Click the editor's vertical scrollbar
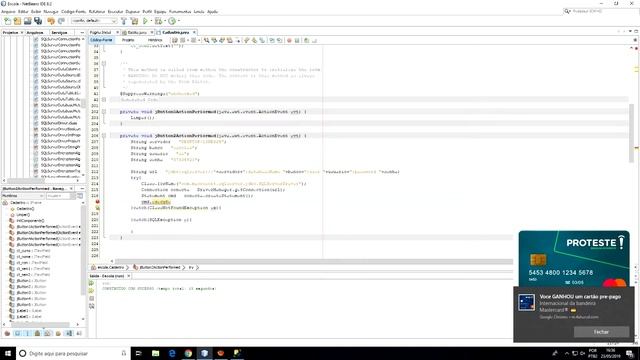The height and width of the screenshot is (360, 640). pyautogui.click(x=631, y=133)
